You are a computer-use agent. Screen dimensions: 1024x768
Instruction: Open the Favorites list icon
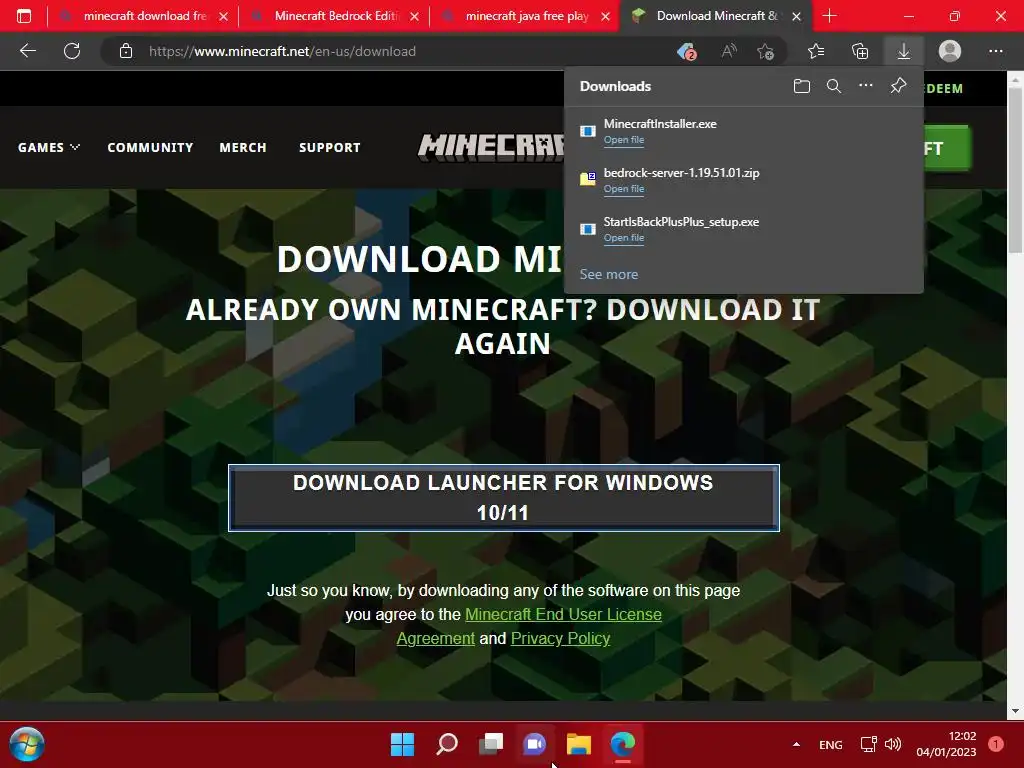[816, 51]
